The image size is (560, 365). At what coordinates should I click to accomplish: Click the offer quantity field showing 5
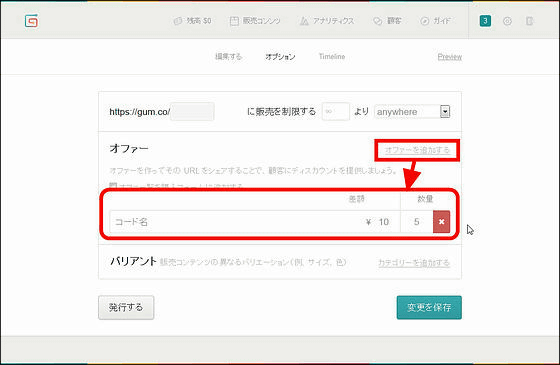(417, 222)
